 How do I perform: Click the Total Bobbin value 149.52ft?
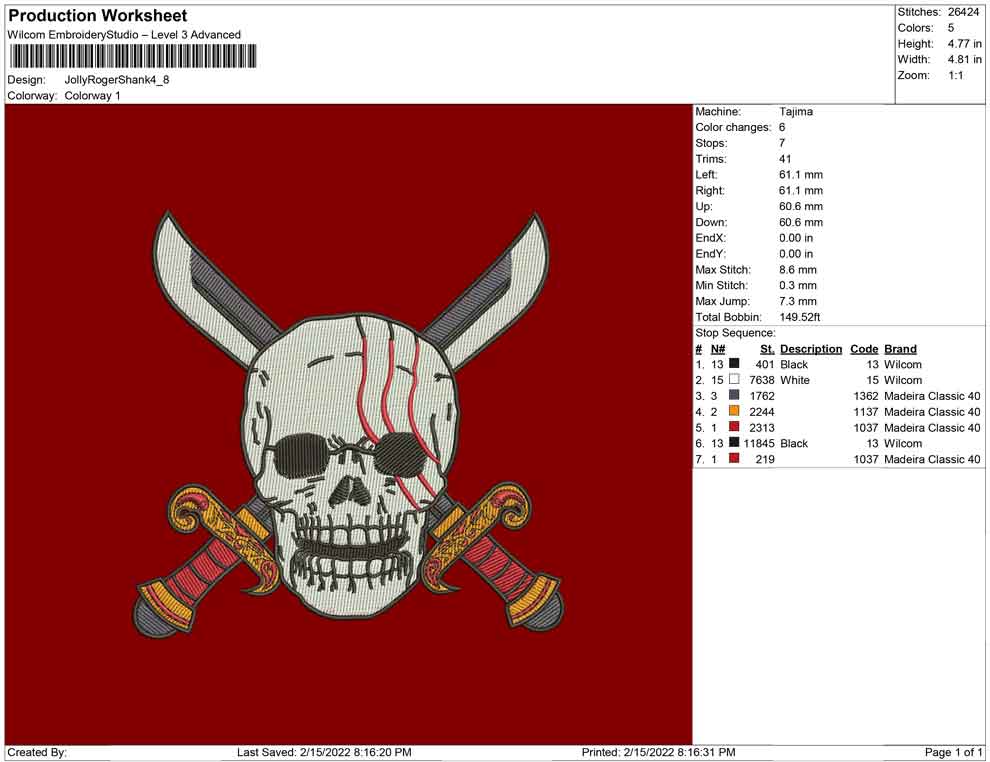pos(800,317)
